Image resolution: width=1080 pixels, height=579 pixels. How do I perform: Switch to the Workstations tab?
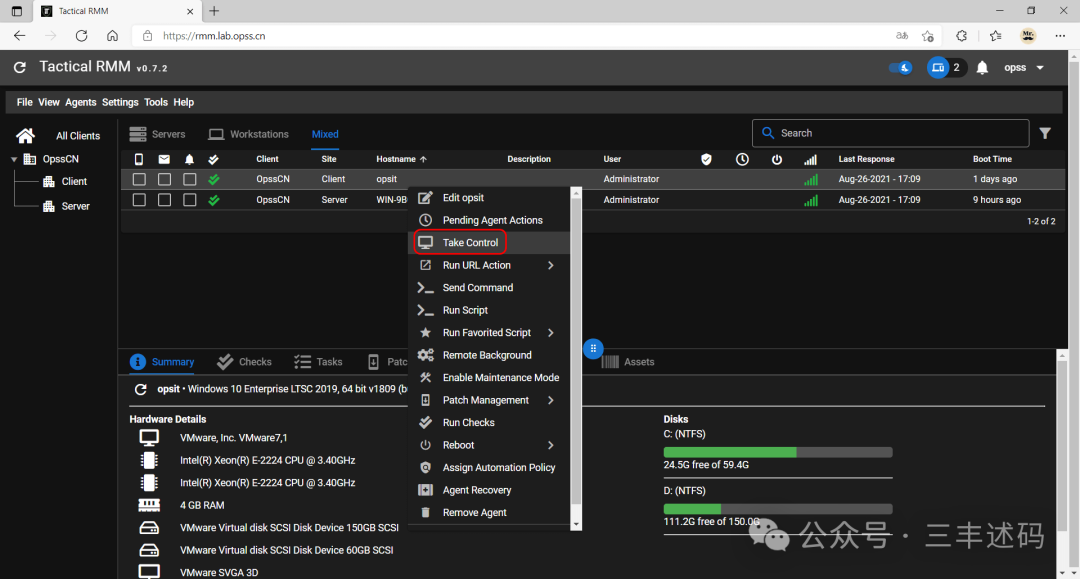[249, 134]
